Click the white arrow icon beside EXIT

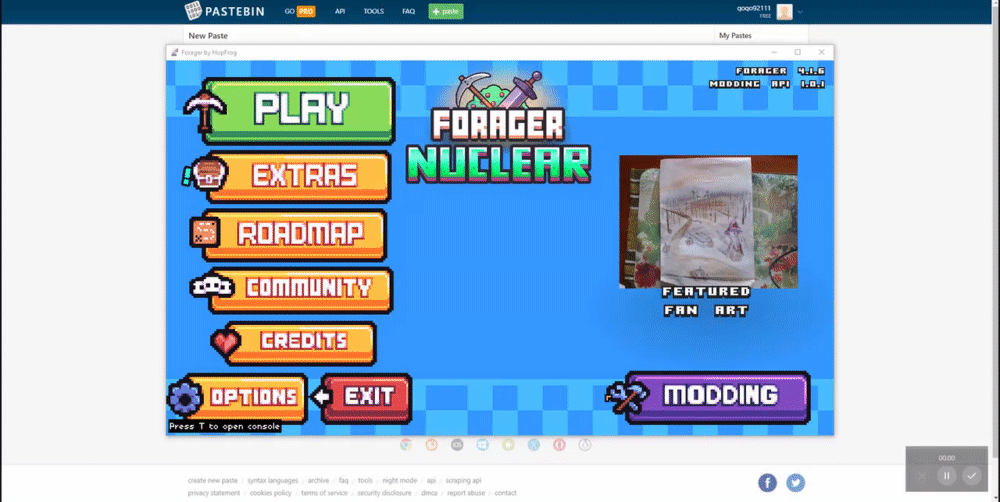[321, 397]
